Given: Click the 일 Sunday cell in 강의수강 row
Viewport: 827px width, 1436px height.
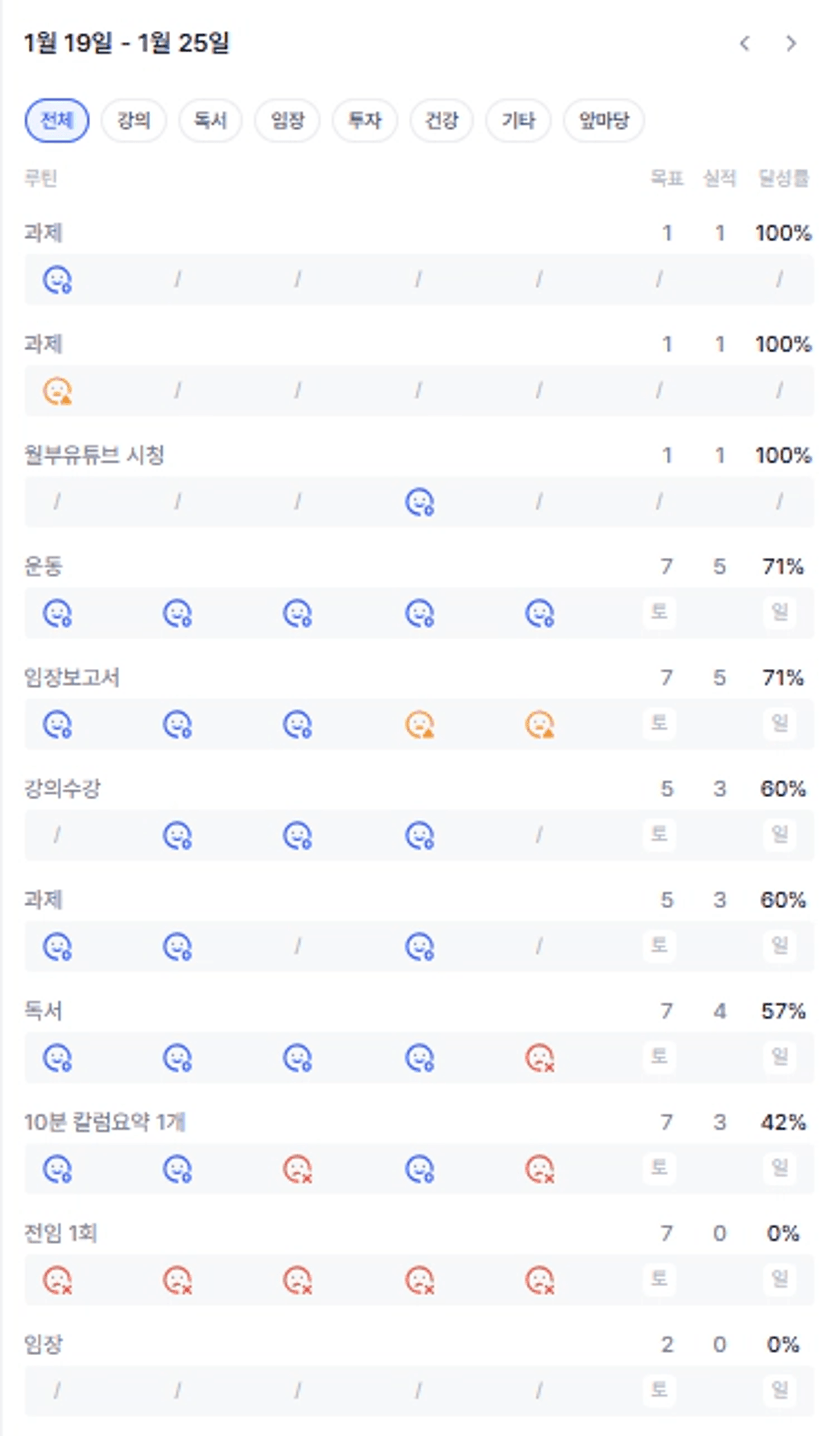Looking at the screenshot, I should (x=780, y=835).
